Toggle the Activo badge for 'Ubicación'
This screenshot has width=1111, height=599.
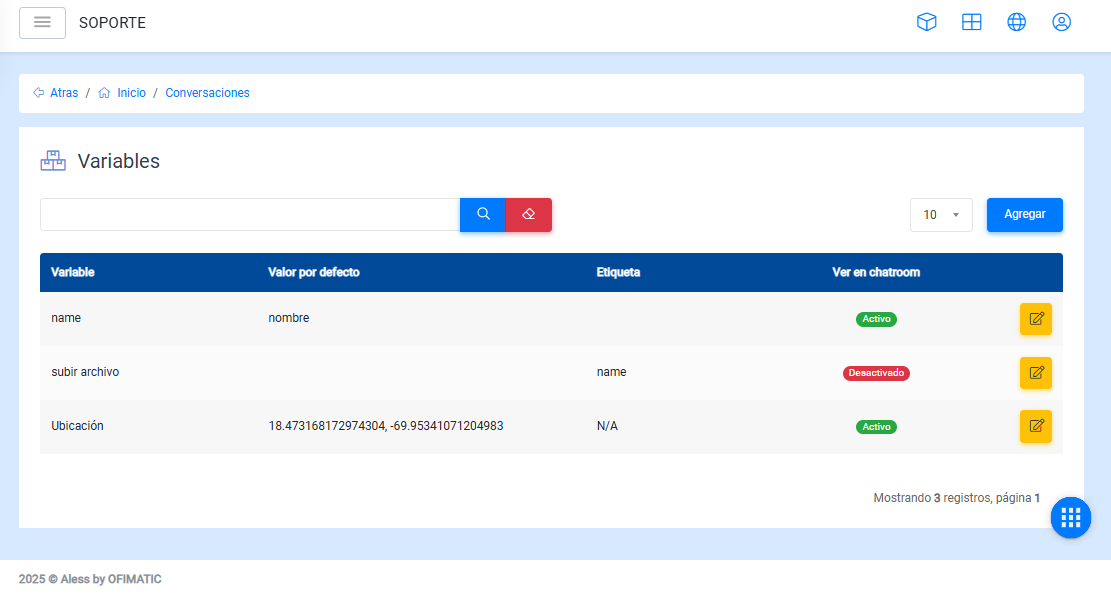click(x=876, y=427)
